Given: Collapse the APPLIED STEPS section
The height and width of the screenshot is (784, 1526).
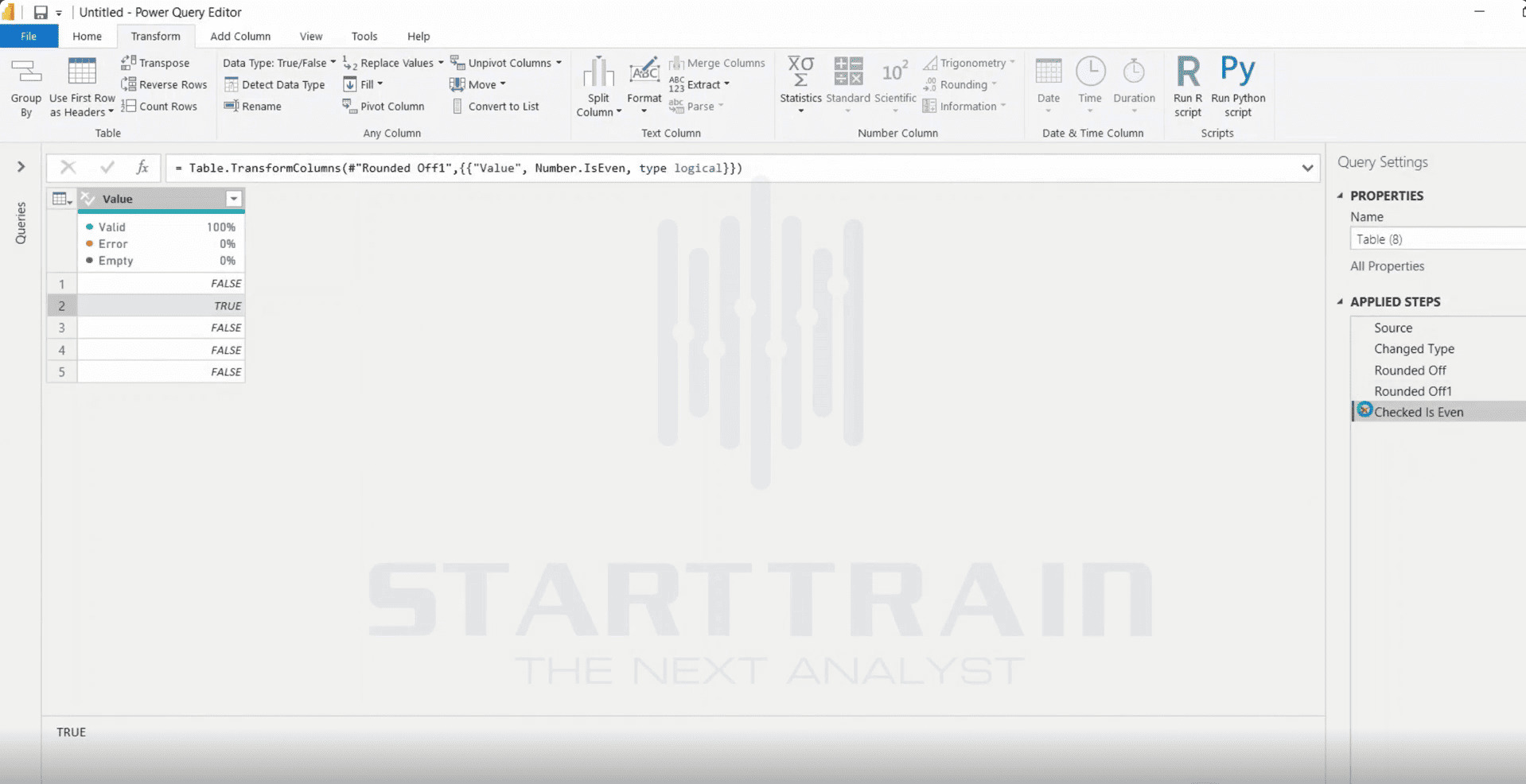Looking at the screenshot, I should pos(1341,302).
